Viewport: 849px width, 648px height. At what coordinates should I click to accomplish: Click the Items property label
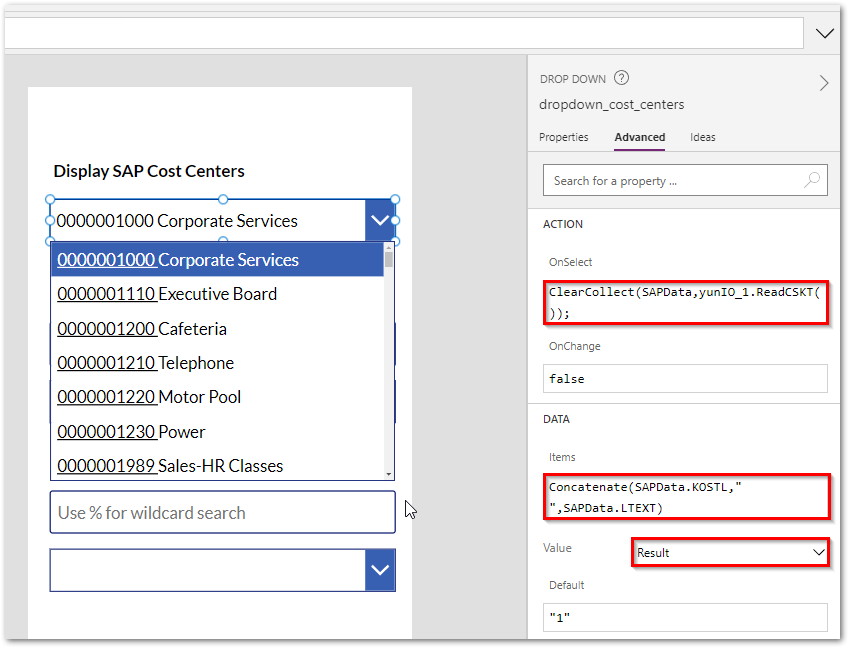(x=561, y=457)
